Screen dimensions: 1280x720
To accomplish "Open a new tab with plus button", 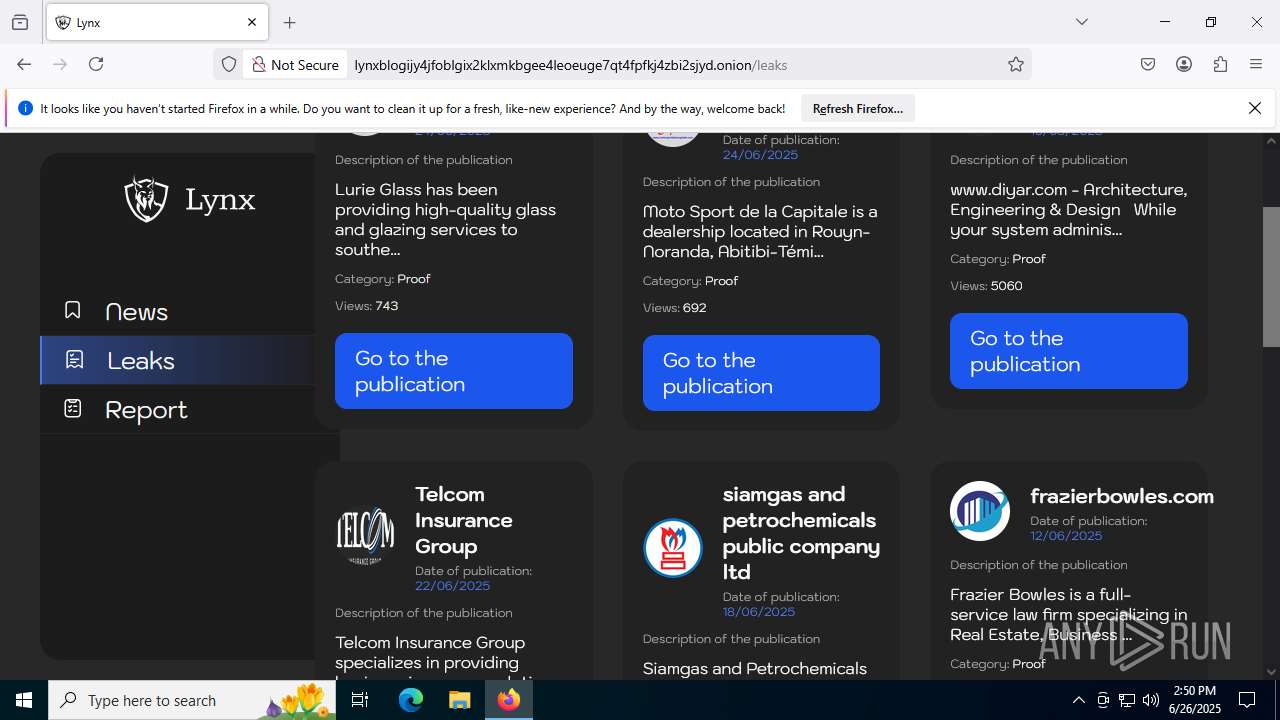I will [x=290, y=22].
